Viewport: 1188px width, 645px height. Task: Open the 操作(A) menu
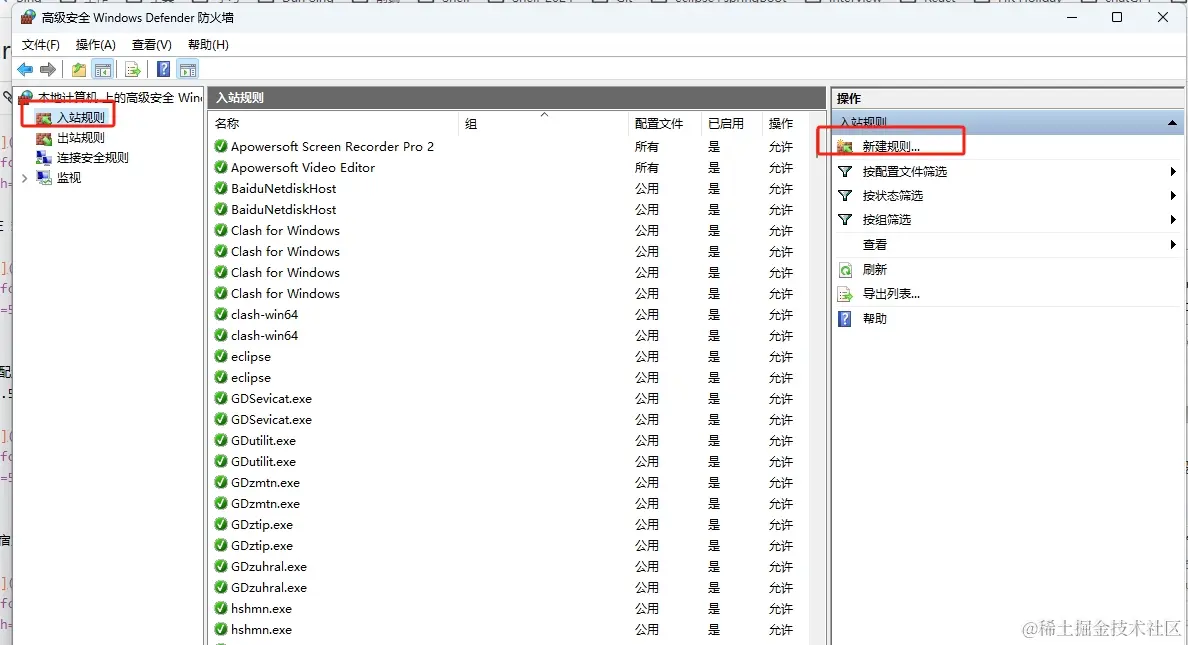(95, 45)
